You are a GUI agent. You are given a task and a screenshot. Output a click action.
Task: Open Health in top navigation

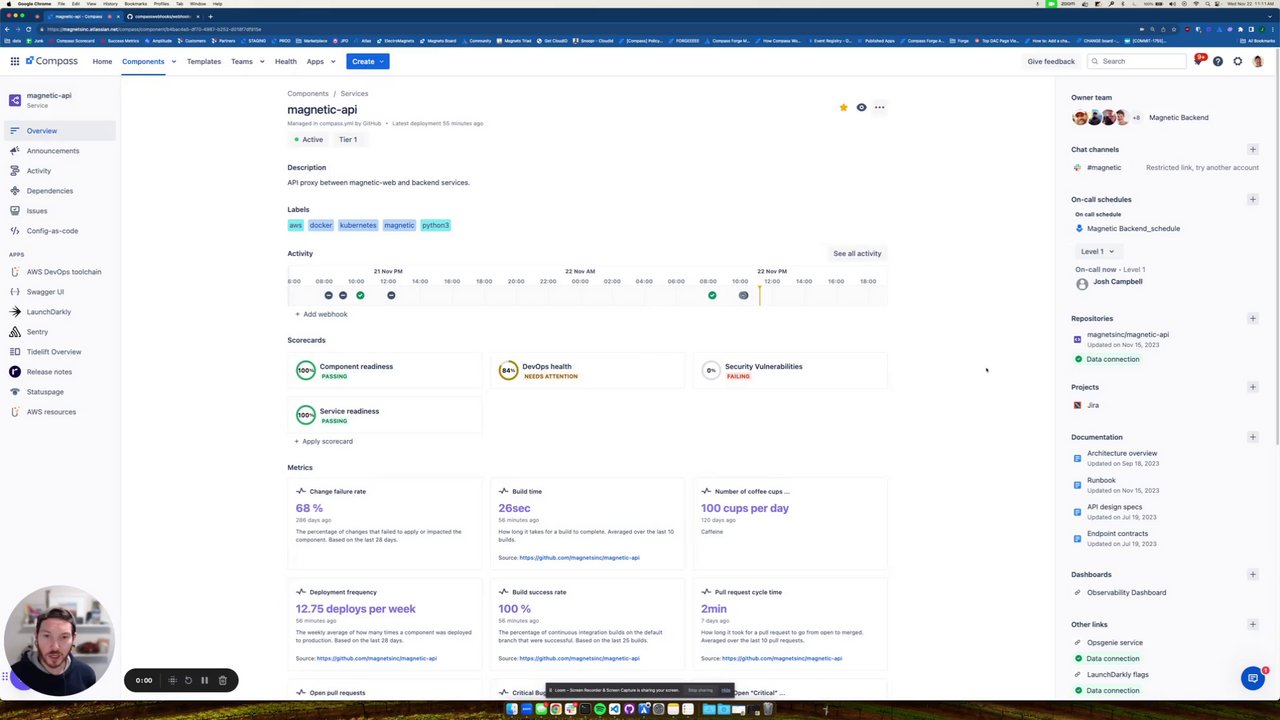pyautogui.click(x=285, y=61)
